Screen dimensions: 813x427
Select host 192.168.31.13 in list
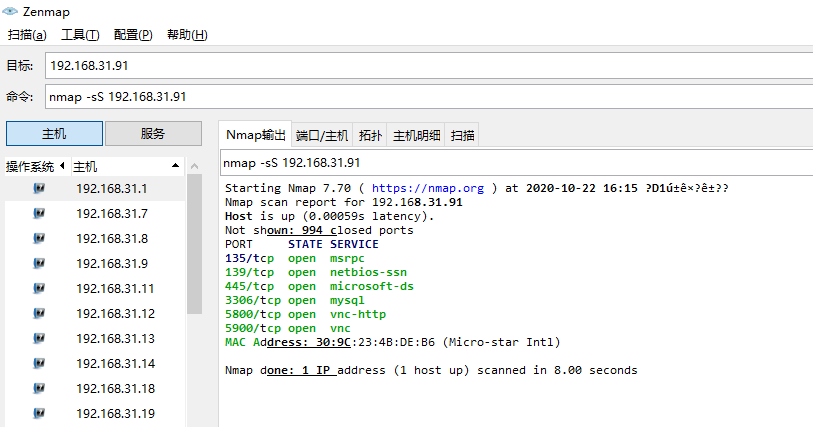pos(115,338)
